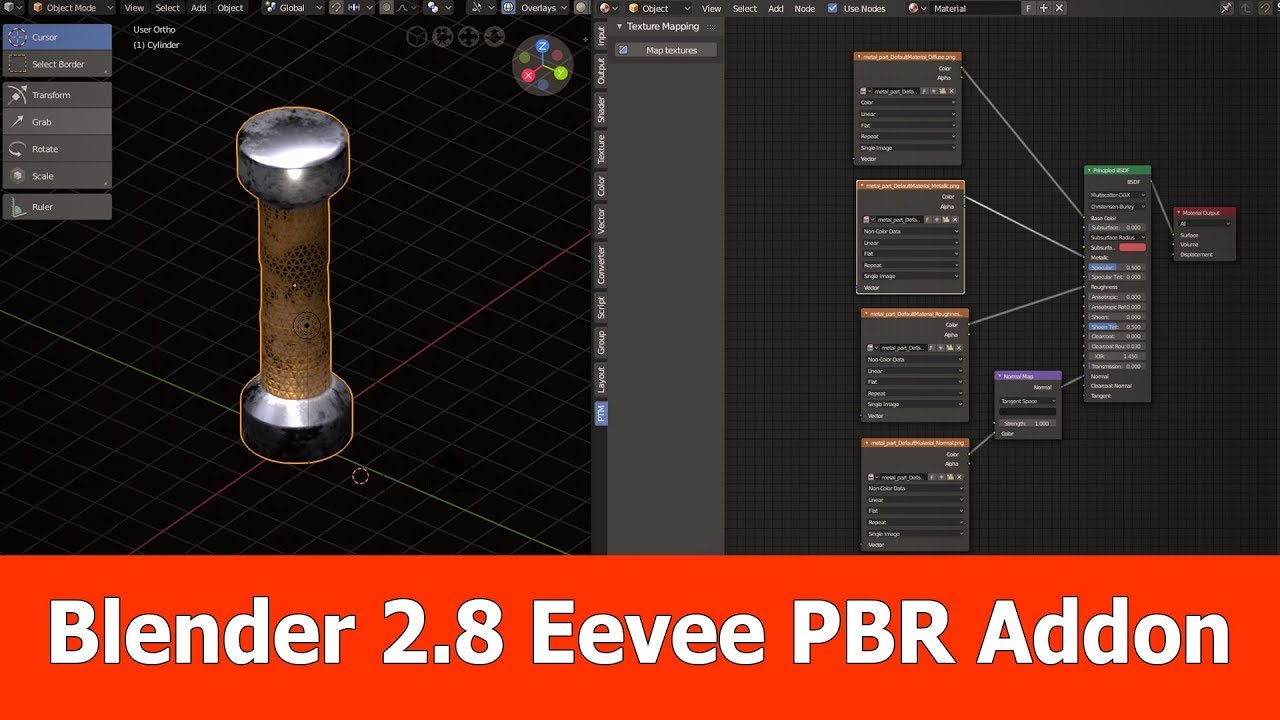Click the Normal Map Strength field
Screen dimensions: 1280x720
point(1027,423)
